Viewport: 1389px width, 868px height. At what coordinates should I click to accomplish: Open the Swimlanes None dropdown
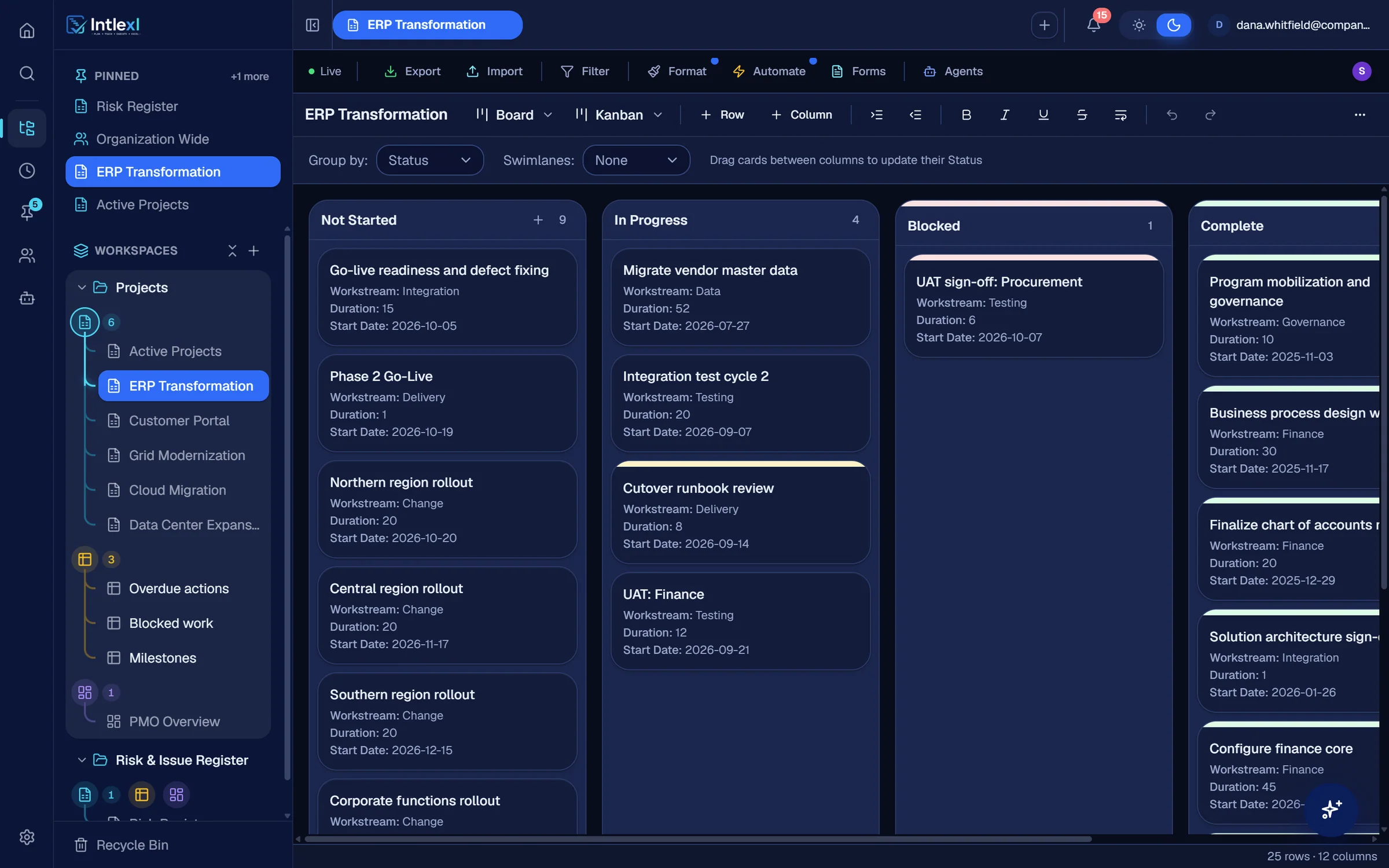point(636,160)
